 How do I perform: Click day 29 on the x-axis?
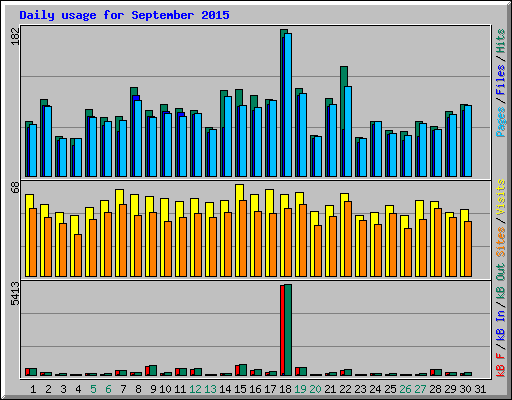(450, 389)
